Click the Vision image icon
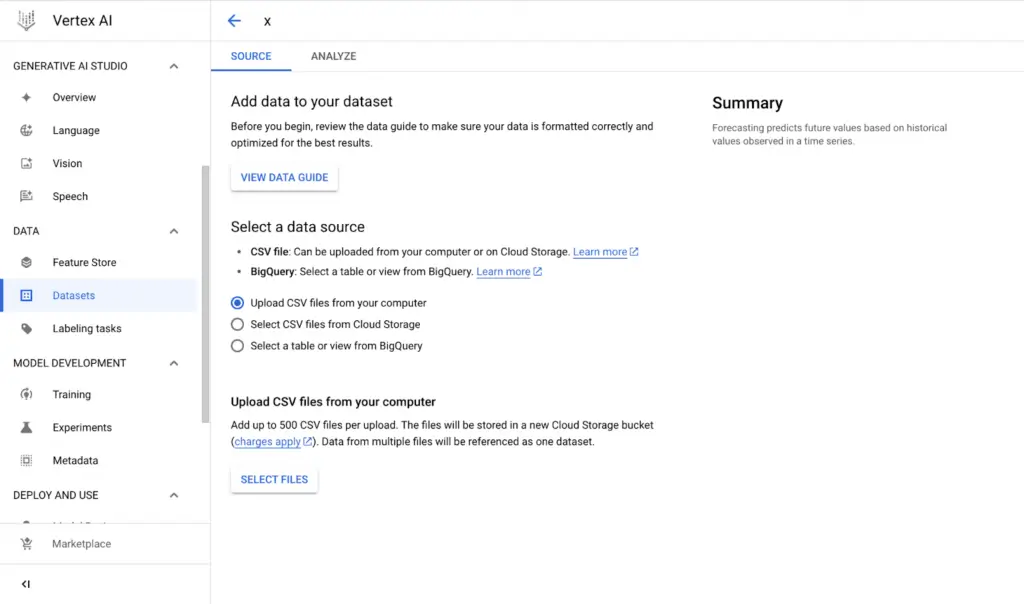 (26, 163)
